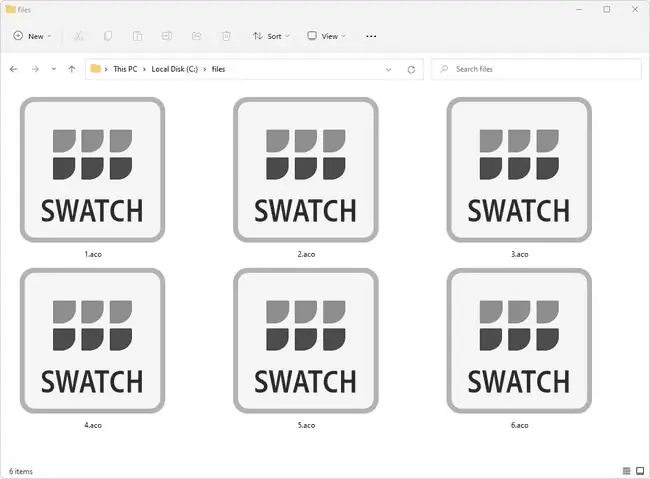Image resolution: width=650 pixels, height=479 pixels.
Task: Click the folder icon in title bar
Action: pos(10,9)
